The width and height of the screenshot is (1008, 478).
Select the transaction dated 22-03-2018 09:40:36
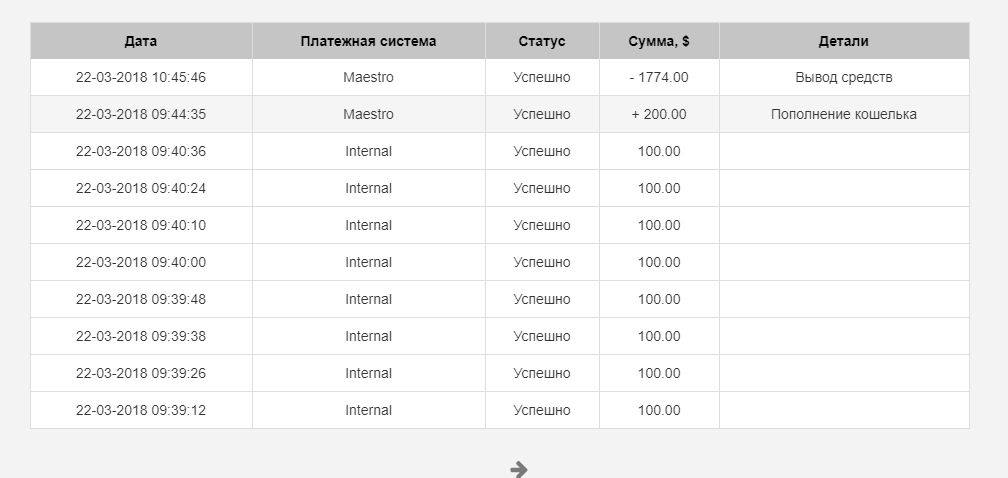pyautogui.click(x=141, y=151)
